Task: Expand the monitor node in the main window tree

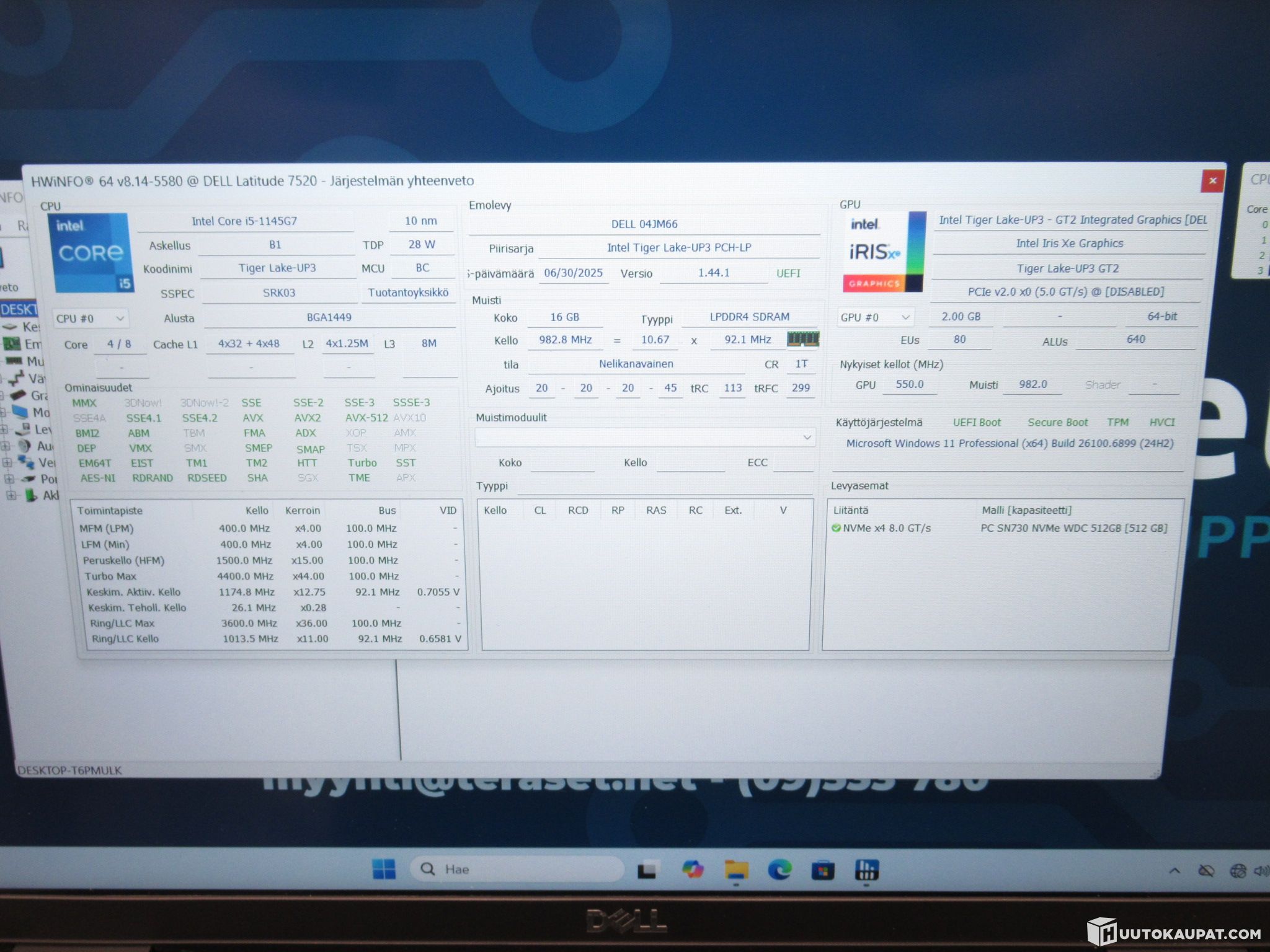Action: click(3, 412)
